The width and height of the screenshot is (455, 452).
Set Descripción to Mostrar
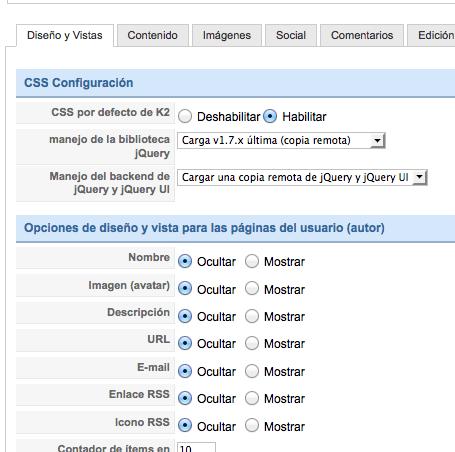252,316
